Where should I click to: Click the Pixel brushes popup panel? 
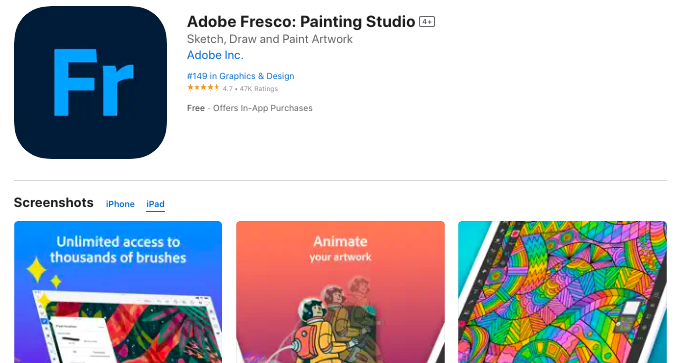pyautogui.click(x=81, y=341)
